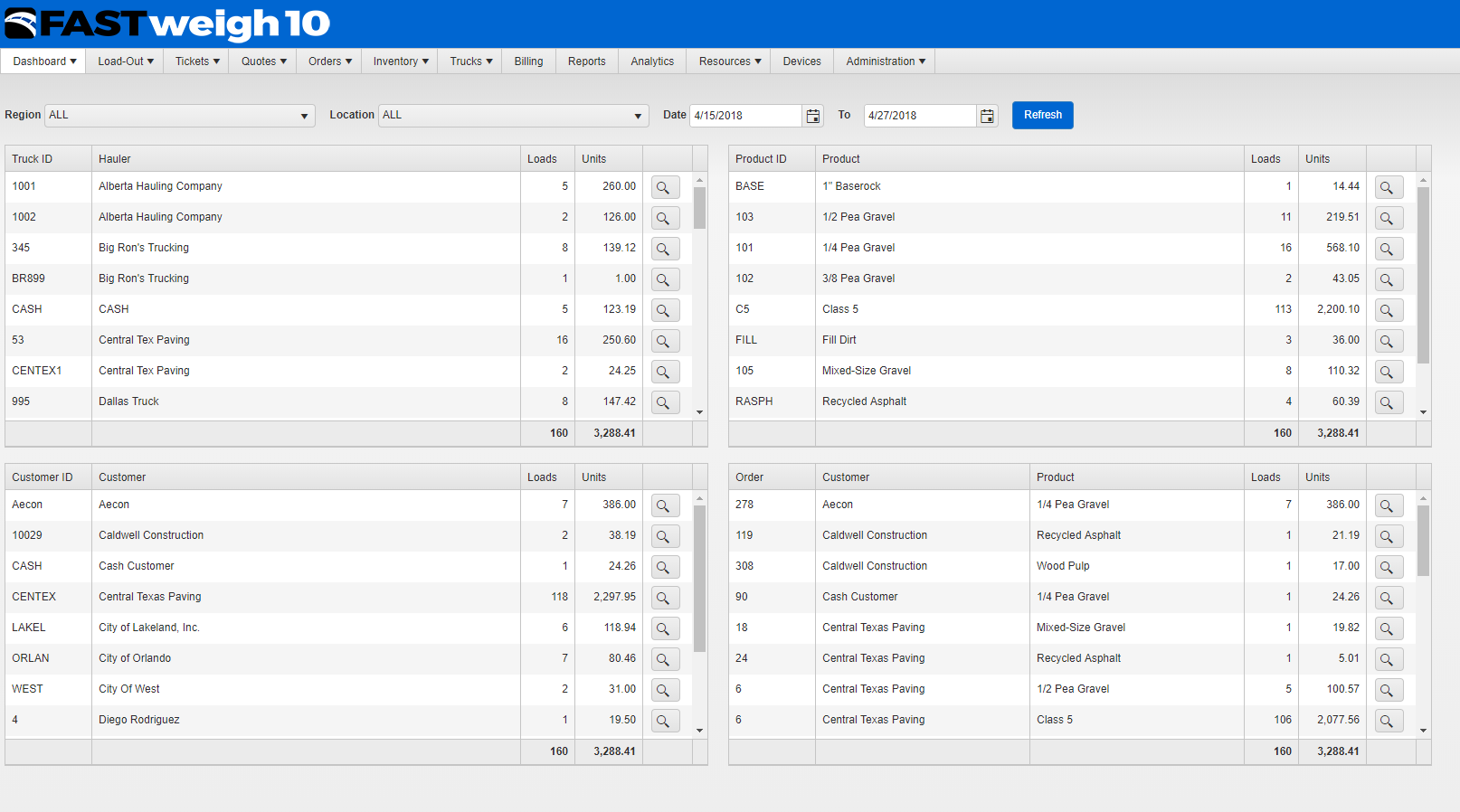Open the Reports page
This screenshot has width=1460, height=812.
587,61
